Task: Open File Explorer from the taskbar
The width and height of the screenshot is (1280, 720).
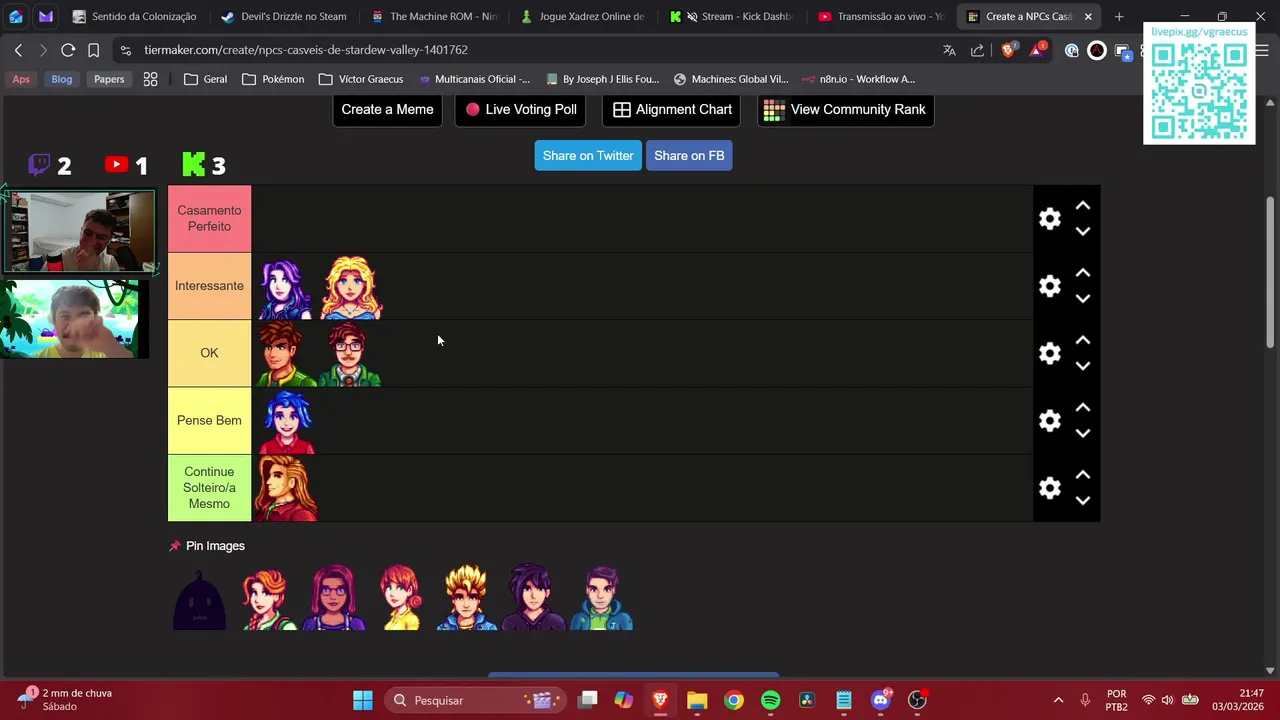Action: click(x=697, y=700)
